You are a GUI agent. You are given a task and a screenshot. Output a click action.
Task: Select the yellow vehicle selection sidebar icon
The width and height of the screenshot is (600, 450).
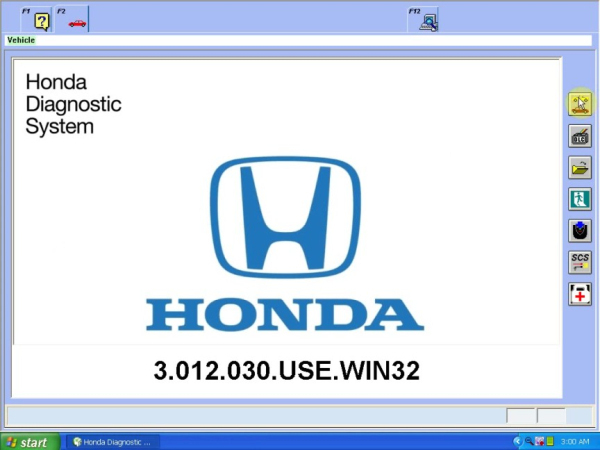click(x=580, y=104)
